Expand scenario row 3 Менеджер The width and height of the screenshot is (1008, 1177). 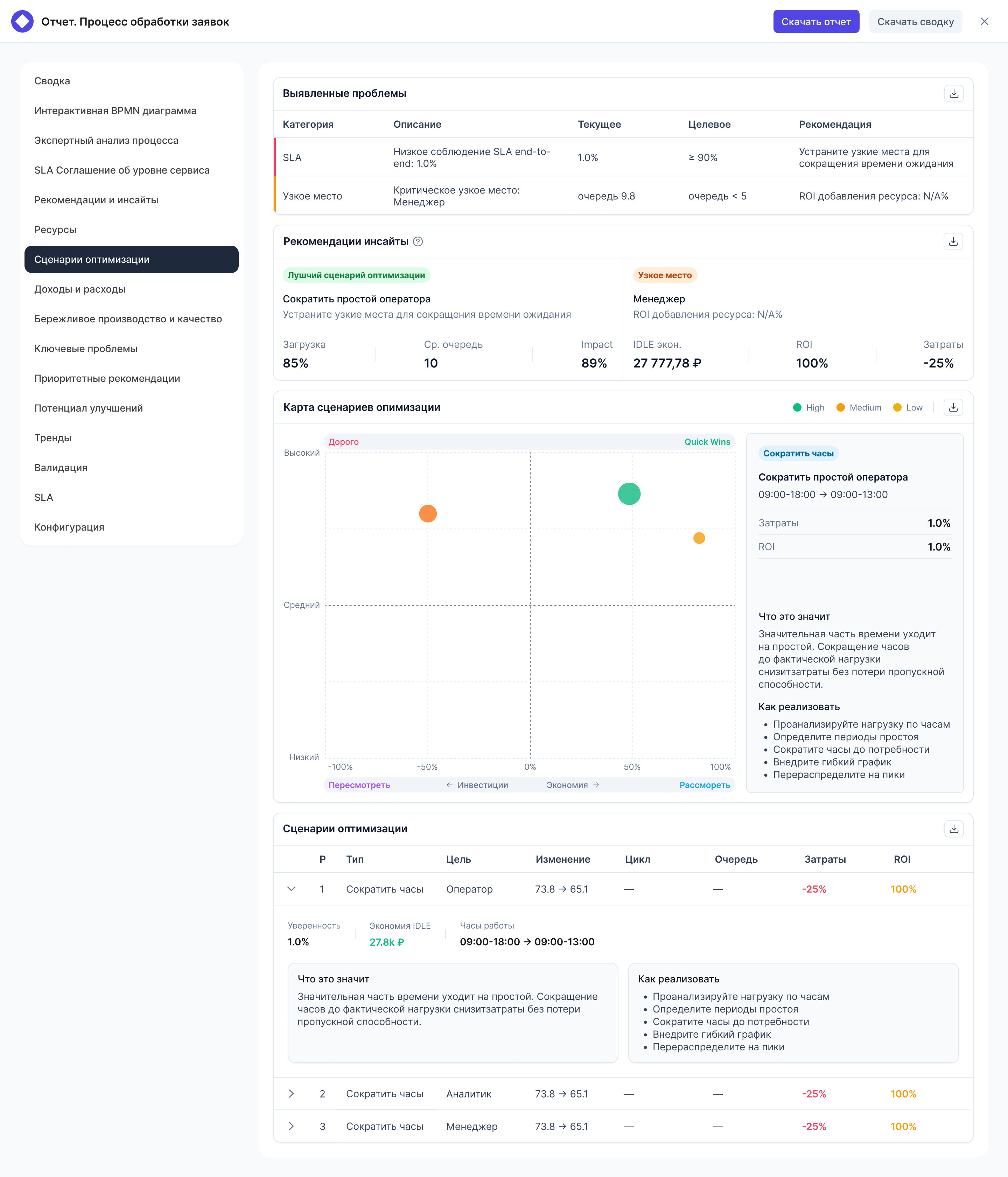click(292, 1127)
